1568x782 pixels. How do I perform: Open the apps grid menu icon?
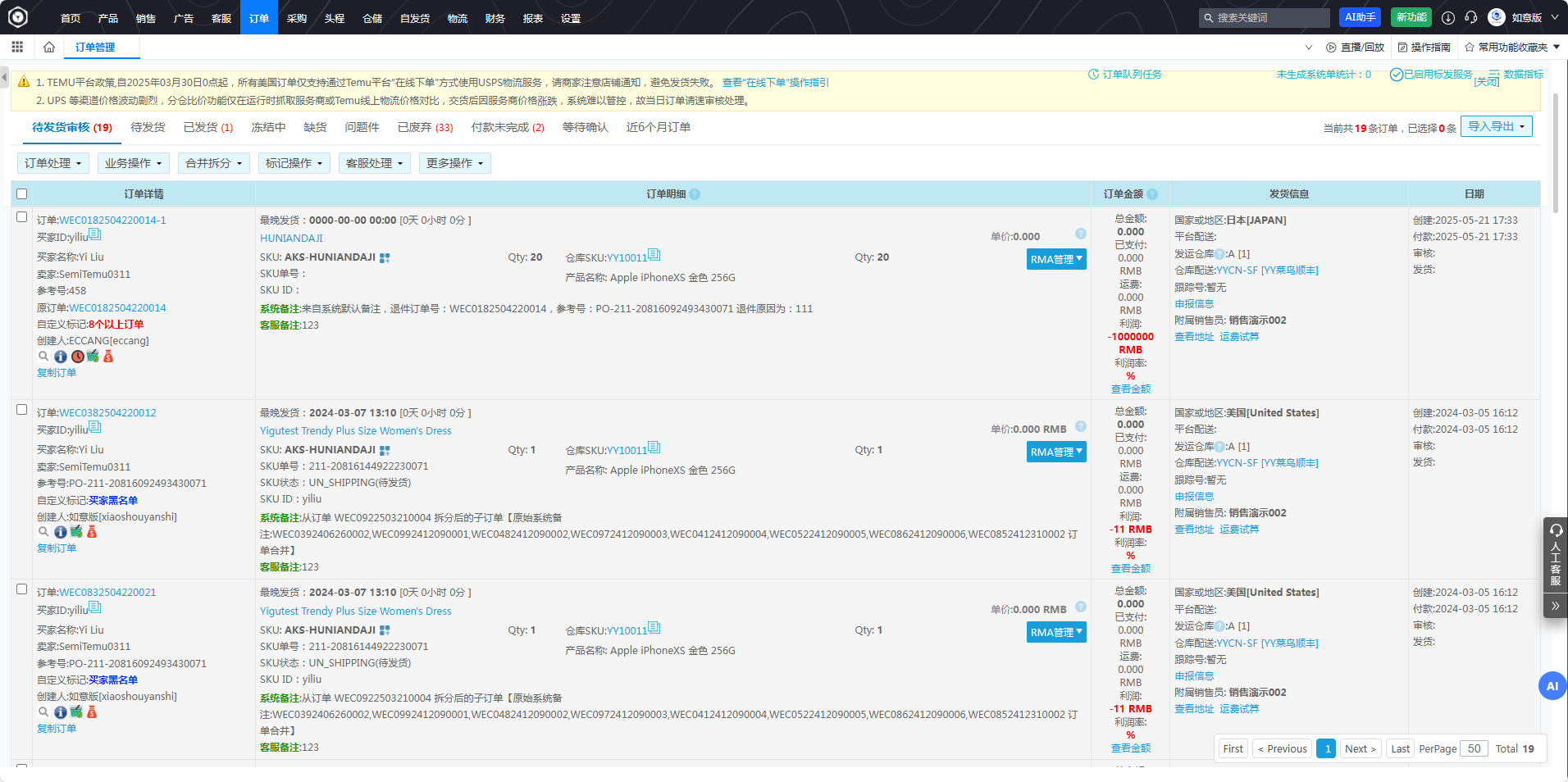[x=17, y=47]
